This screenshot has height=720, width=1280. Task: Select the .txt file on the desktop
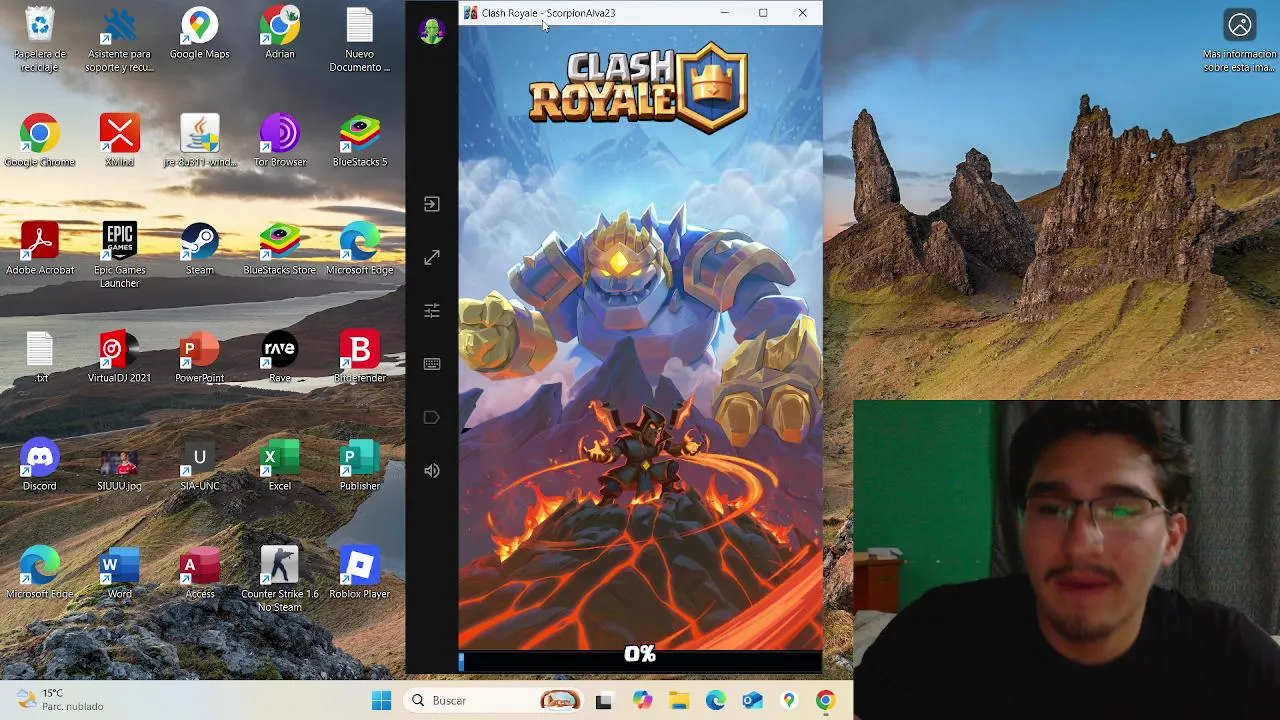coord(40,357)
